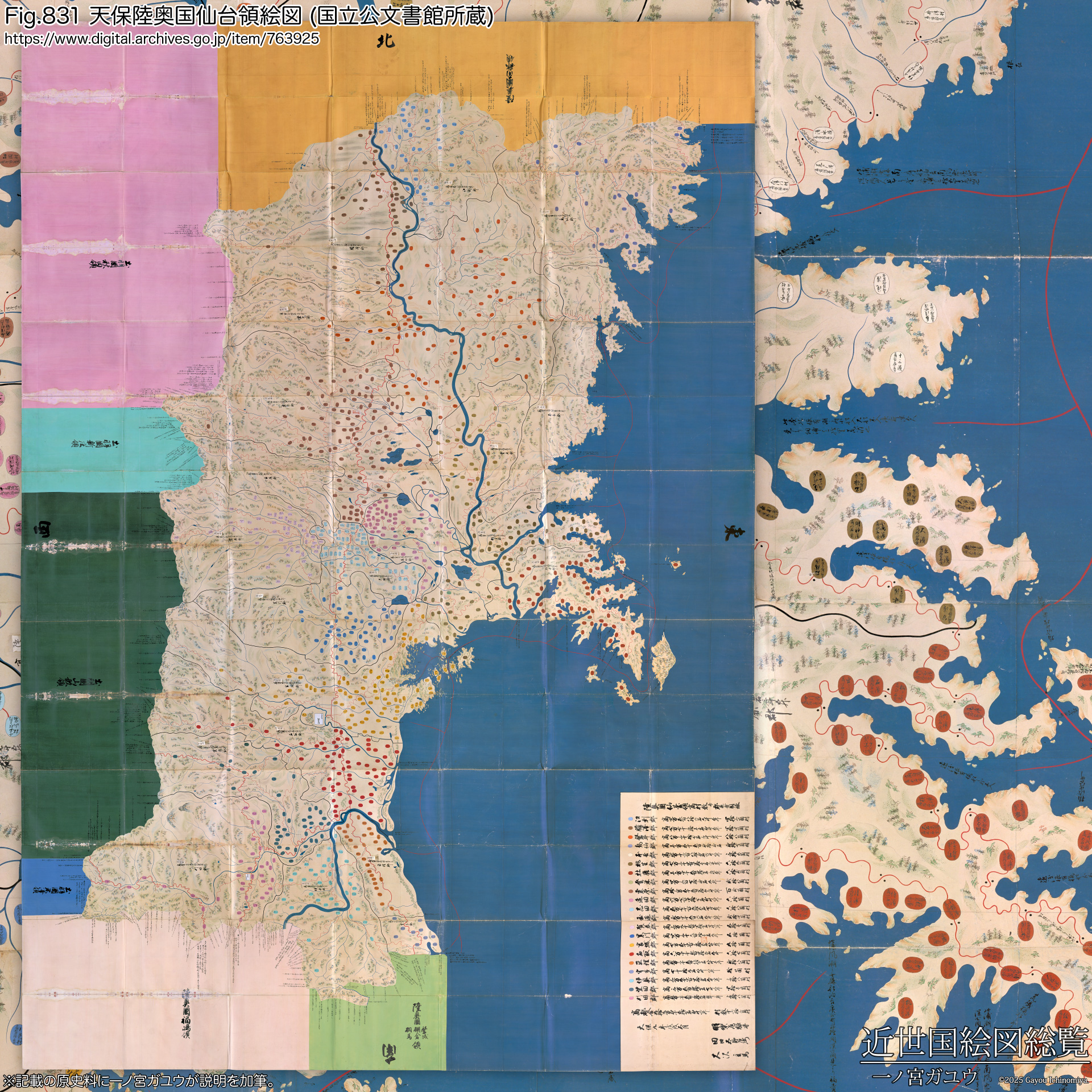This screenshot has width=1092, height=1092.
Task: Click the 西 west marker on dark green area
Action: pyautogui.click(x=42, y=530)
